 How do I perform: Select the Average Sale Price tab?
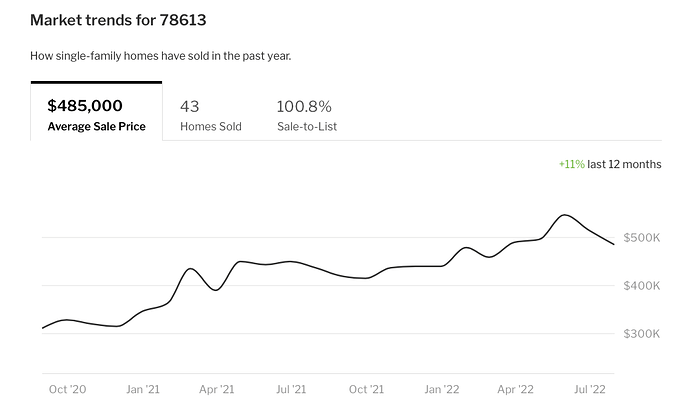(96, 115)
